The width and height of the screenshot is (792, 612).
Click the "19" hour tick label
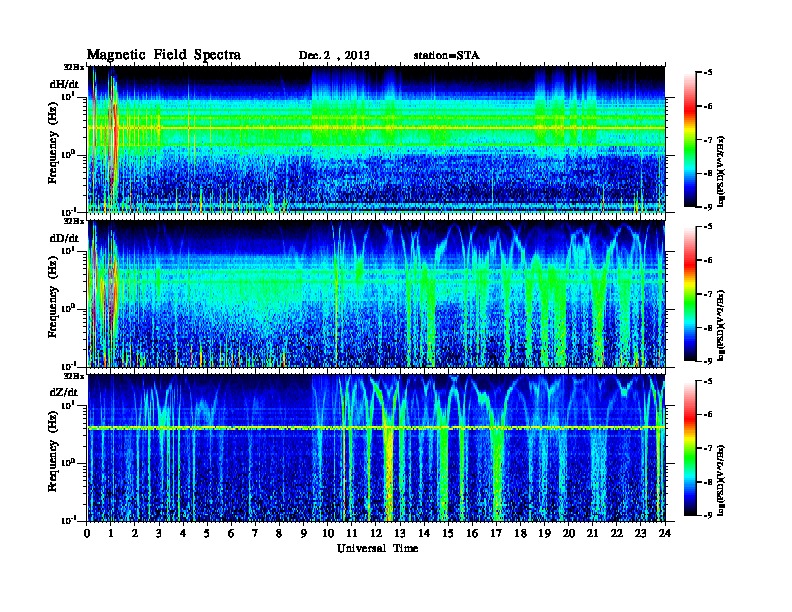(544, 534)
